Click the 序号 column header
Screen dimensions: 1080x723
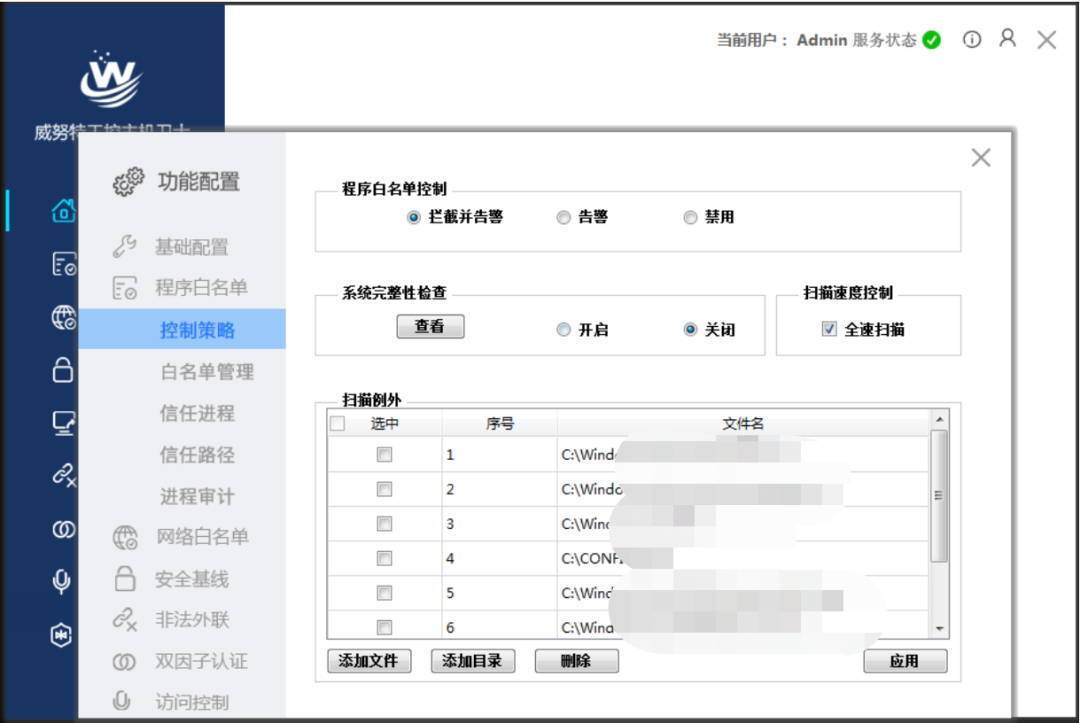pos(499,423)
